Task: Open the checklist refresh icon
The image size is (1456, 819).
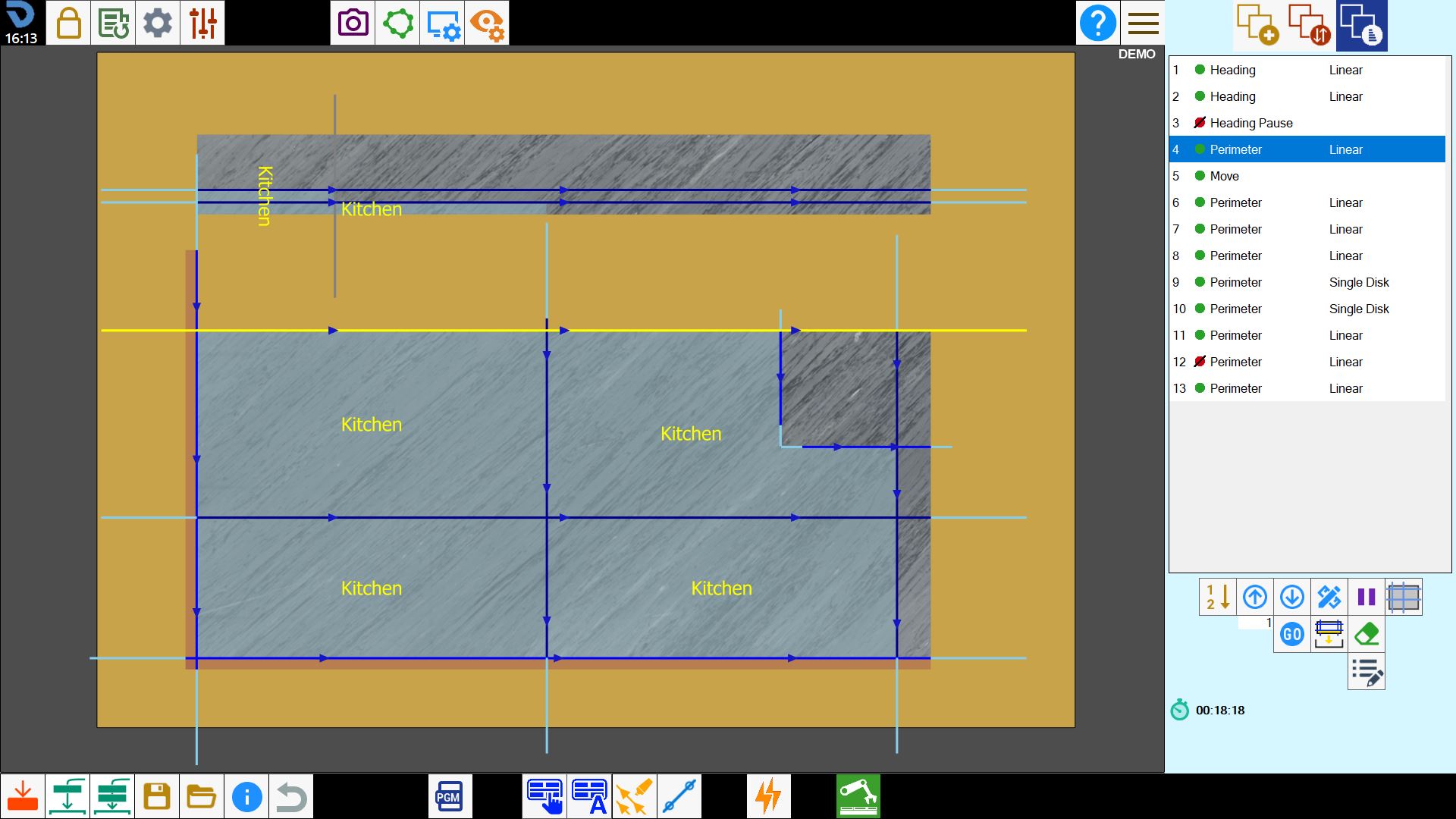Action: point(113,23)
